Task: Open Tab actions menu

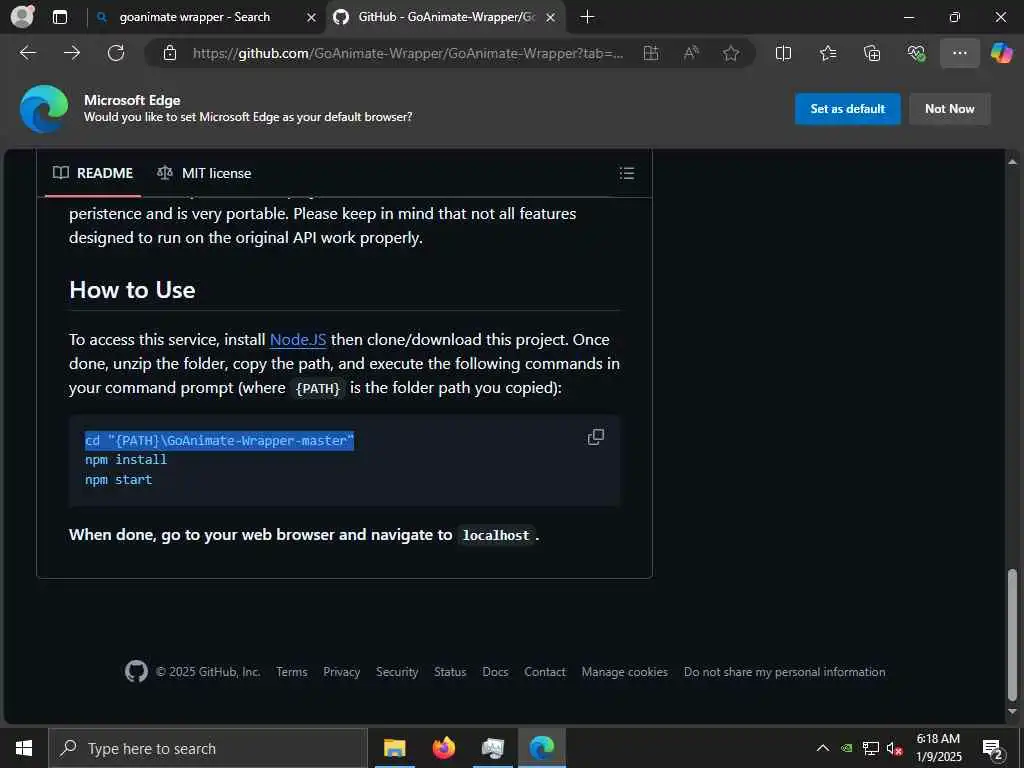Action: pos(60,17)
